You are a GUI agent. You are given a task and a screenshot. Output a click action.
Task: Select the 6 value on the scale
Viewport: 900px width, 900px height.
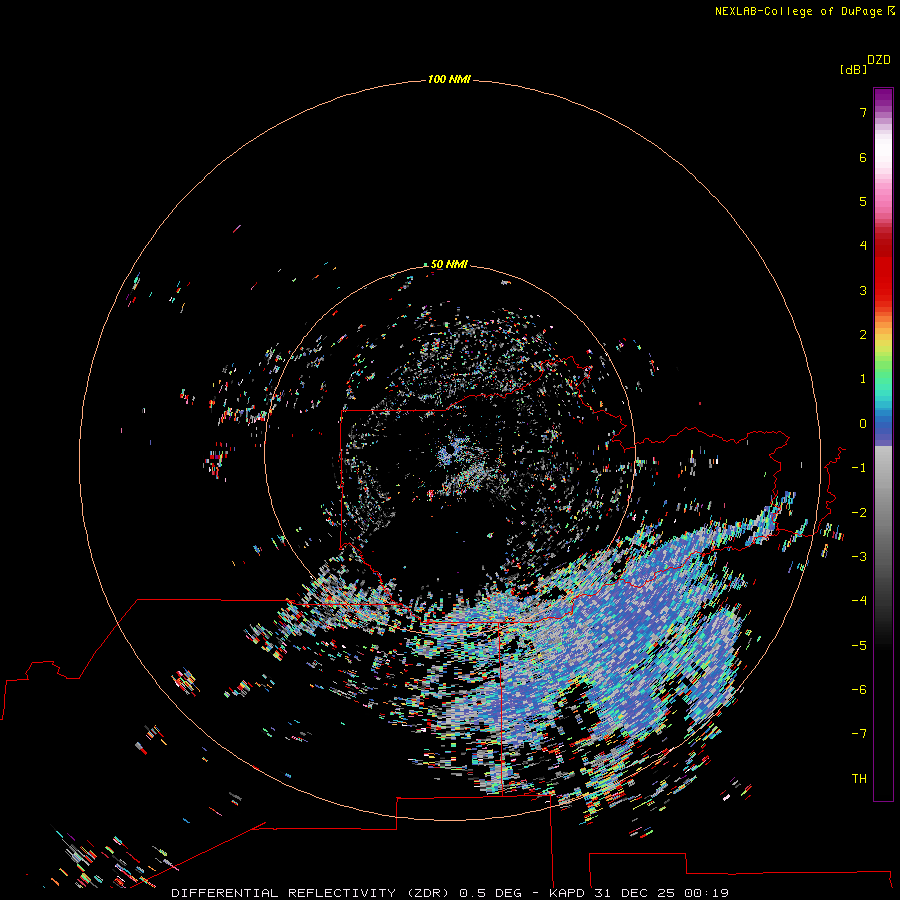863,157
